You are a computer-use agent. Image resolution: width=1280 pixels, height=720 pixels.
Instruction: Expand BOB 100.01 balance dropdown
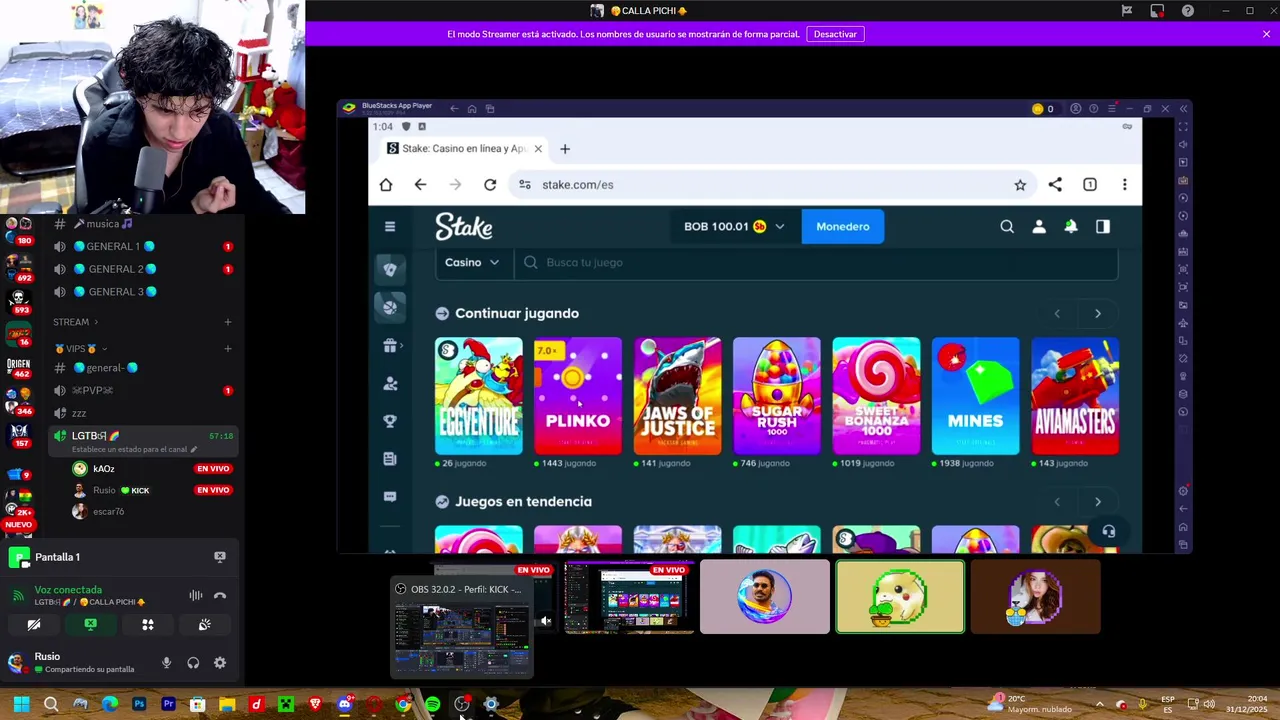coord(780,226)
